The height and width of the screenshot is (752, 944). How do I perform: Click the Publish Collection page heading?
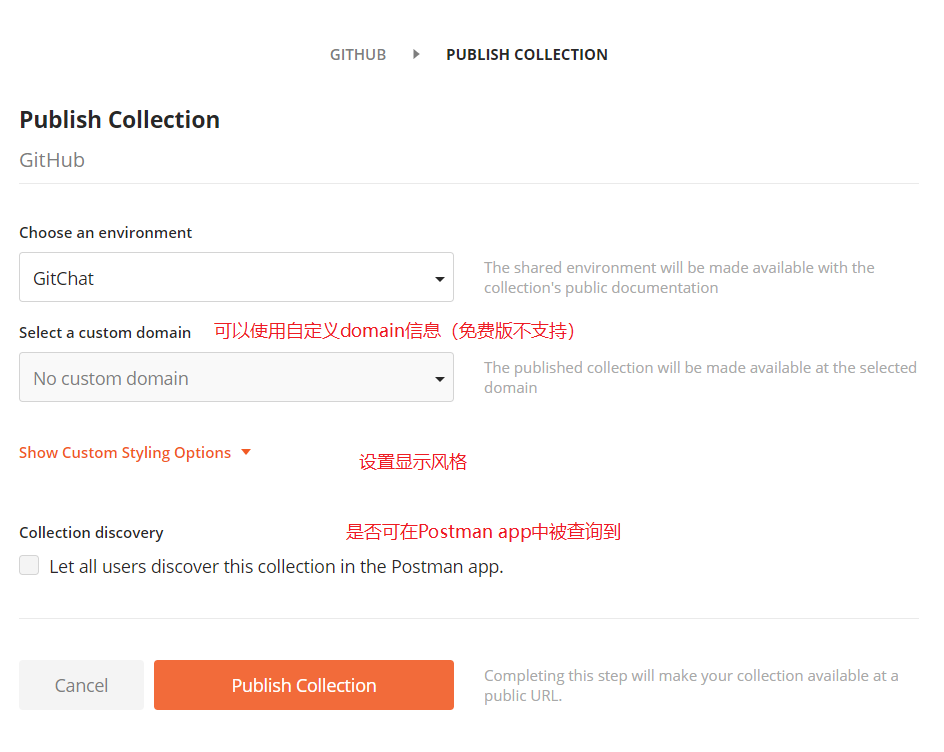119,120
